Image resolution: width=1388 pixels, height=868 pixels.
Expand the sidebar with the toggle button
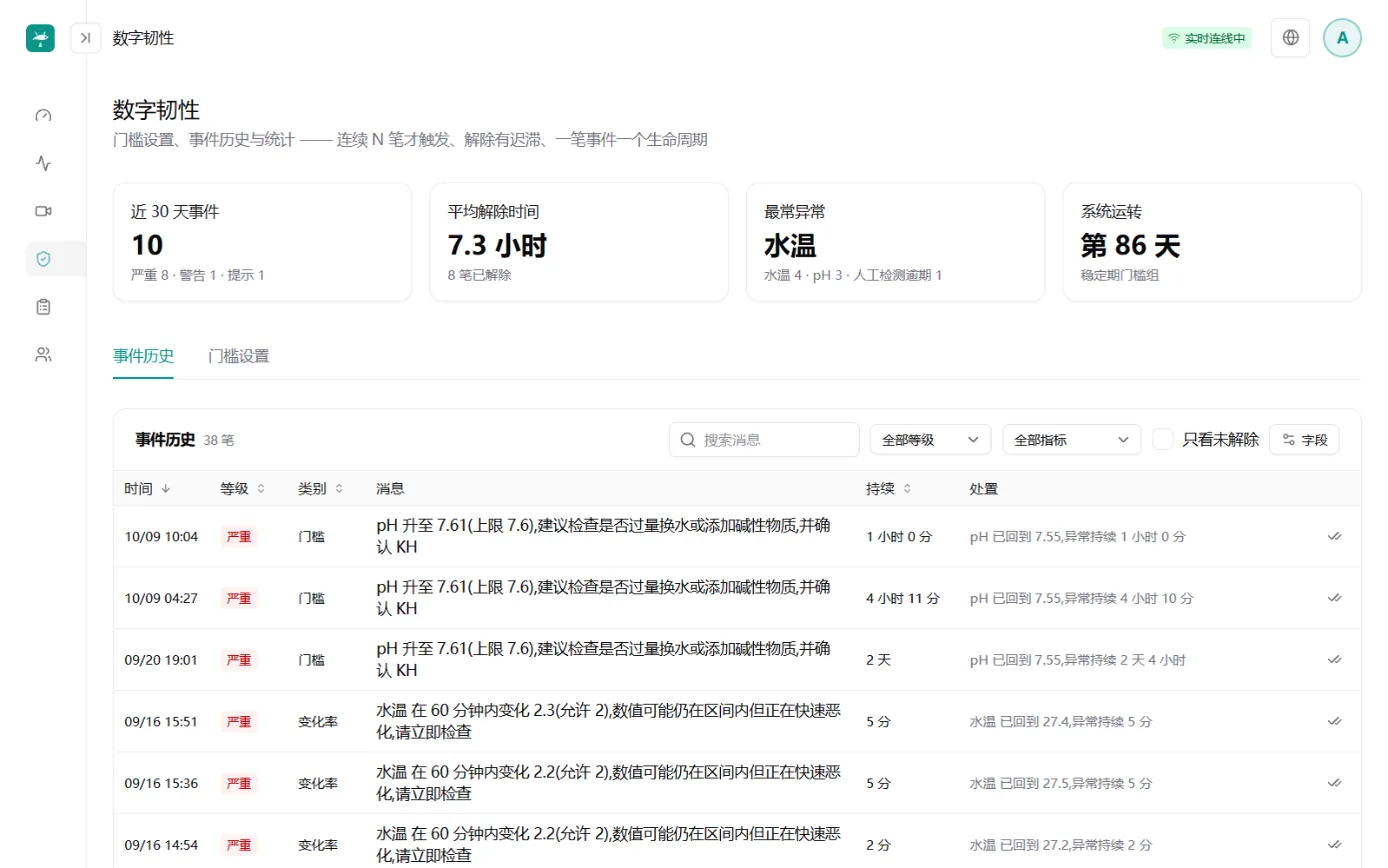pyautogui.click(x=85, y=38)
